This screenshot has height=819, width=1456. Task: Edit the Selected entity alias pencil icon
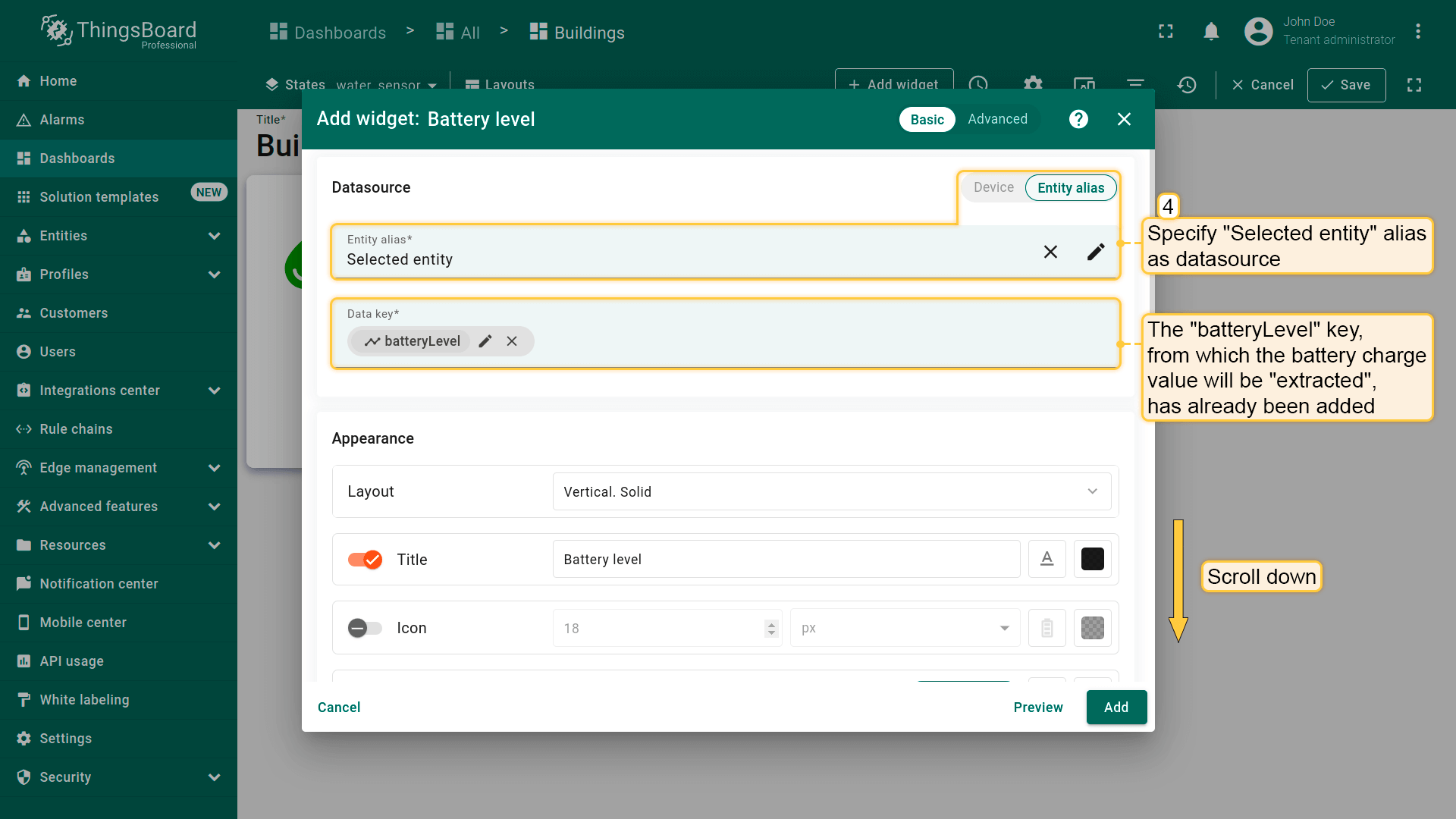click(1096, 252)
